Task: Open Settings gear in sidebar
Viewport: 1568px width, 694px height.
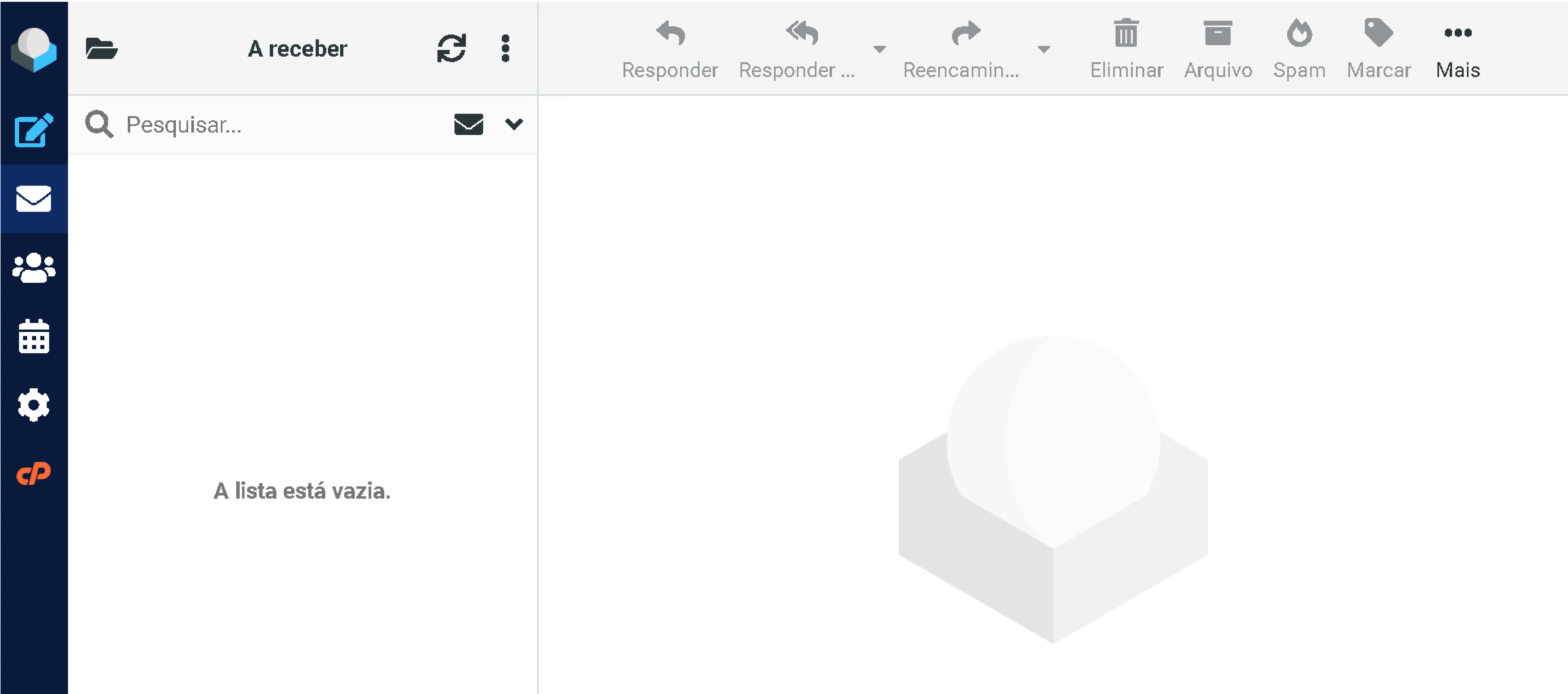Action: [33, 405]
